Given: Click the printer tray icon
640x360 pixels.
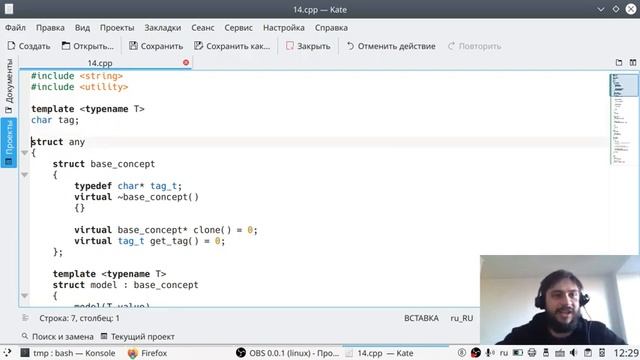Looking at the screenshot, I should [532, 353].
